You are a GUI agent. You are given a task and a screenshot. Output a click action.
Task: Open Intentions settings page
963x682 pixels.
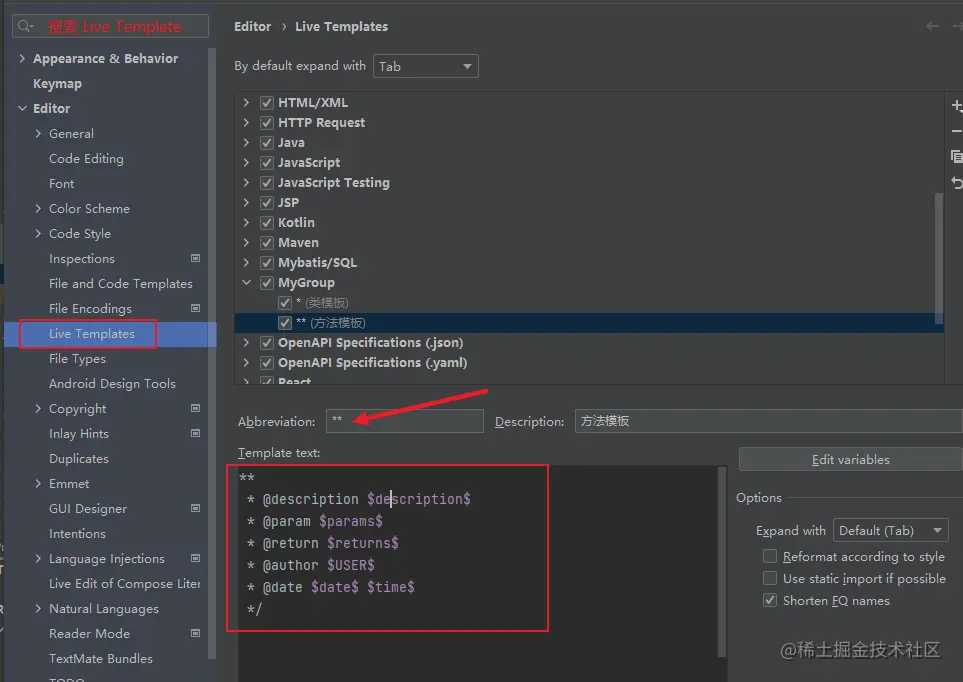77,533
